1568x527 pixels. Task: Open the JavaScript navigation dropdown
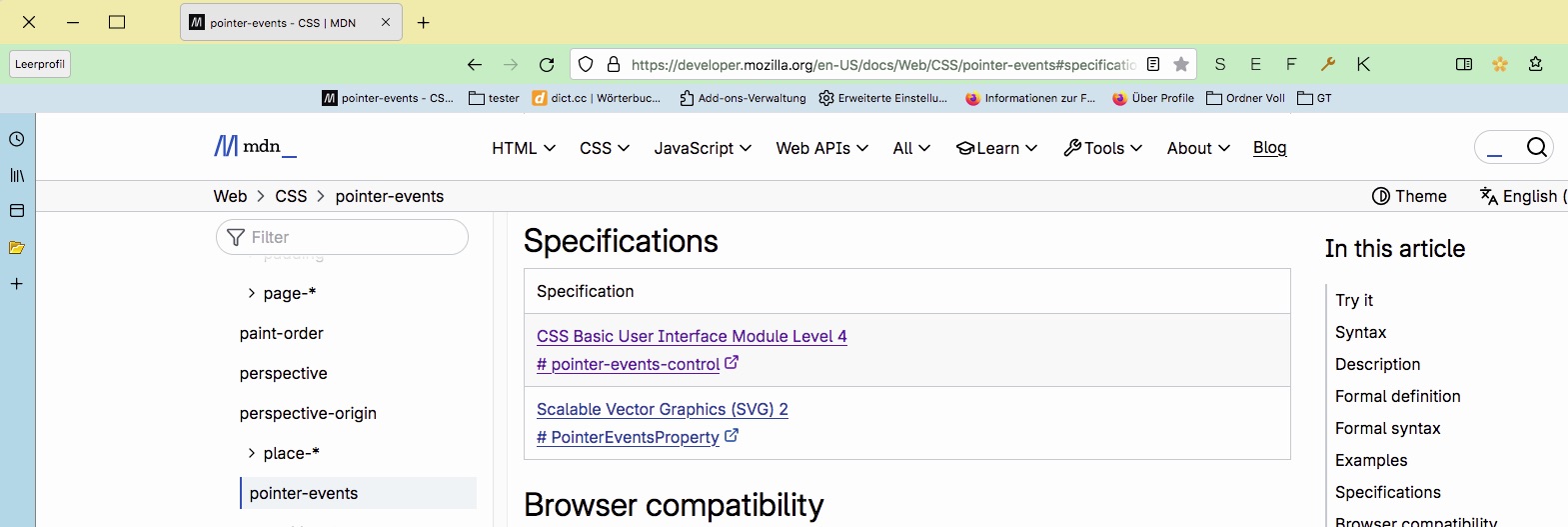click(x=703, y=148)
